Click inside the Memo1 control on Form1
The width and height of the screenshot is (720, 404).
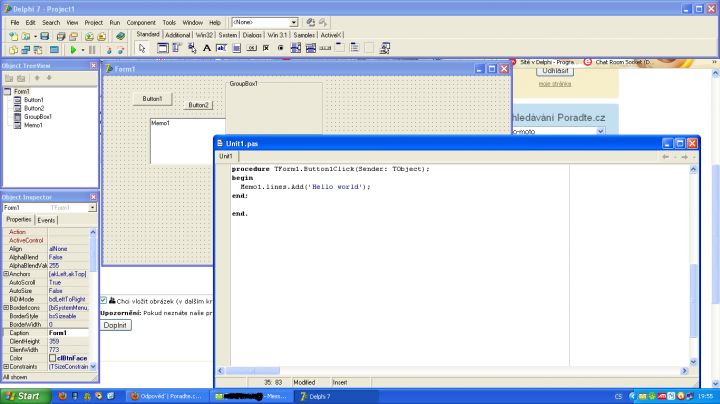[x=187, y=141]
